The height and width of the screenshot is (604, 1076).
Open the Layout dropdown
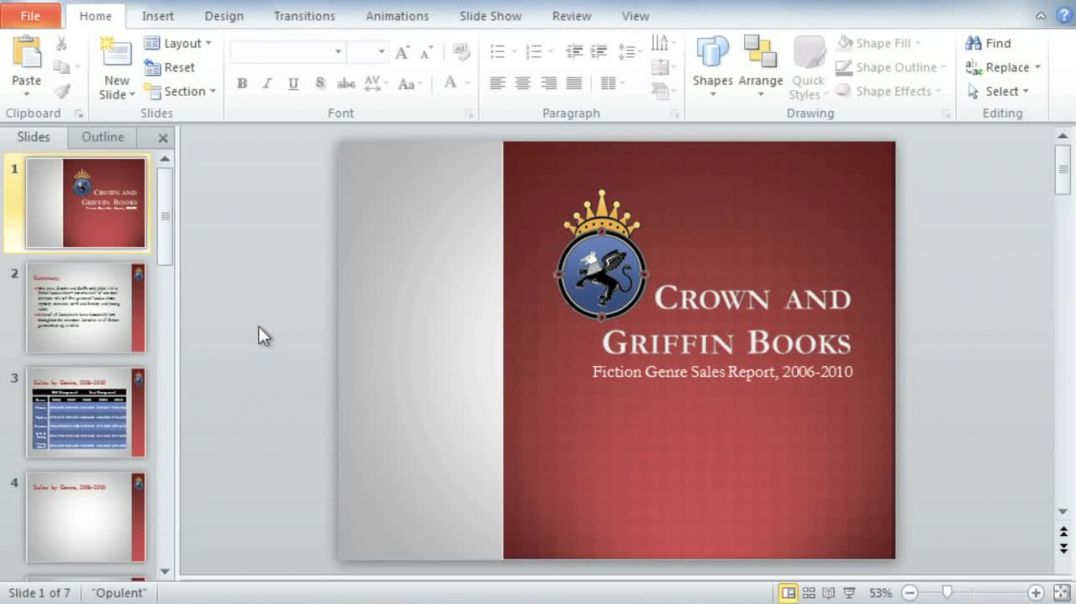(178, 43)
